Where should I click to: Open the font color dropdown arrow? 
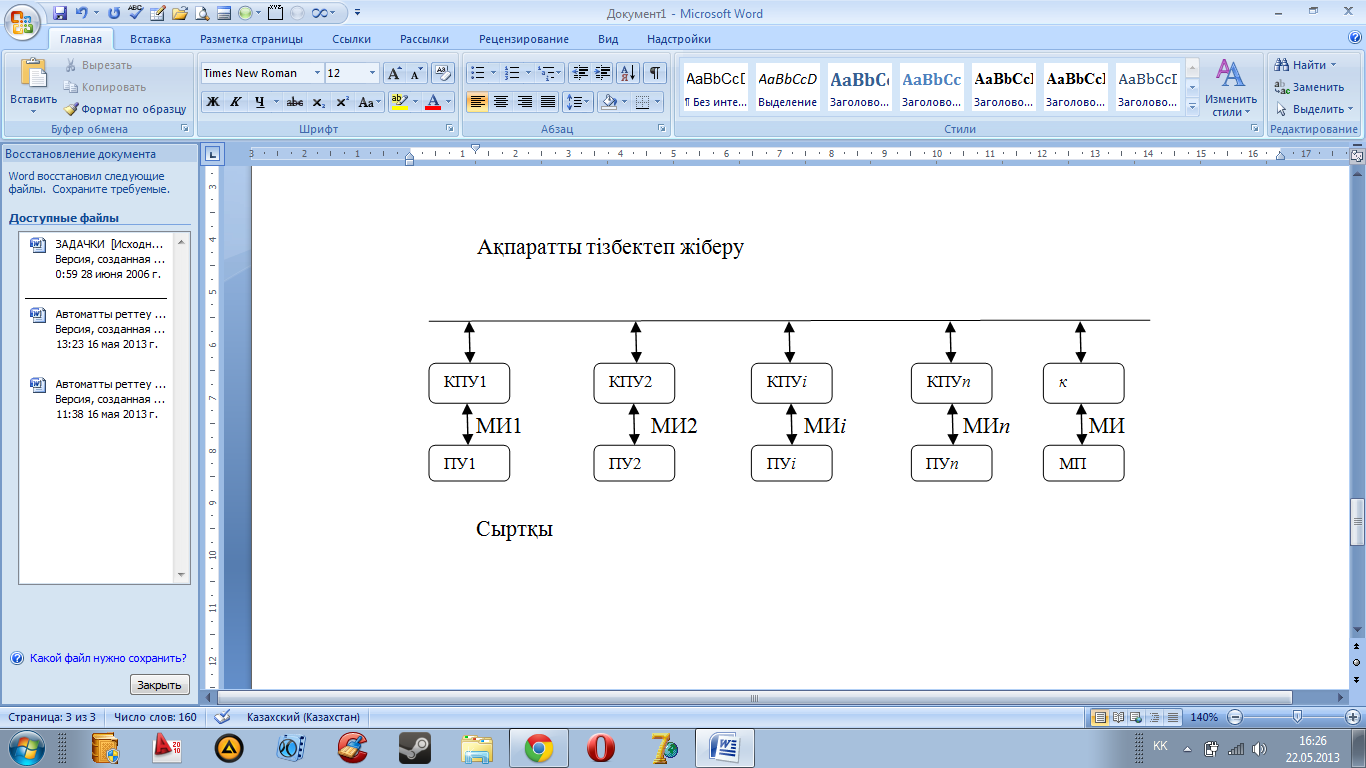447,102
